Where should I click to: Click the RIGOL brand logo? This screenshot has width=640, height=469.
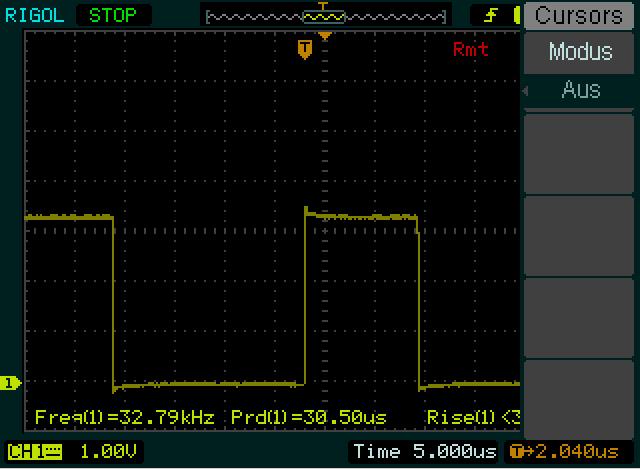pyautogui.click(x=33, y=15)
